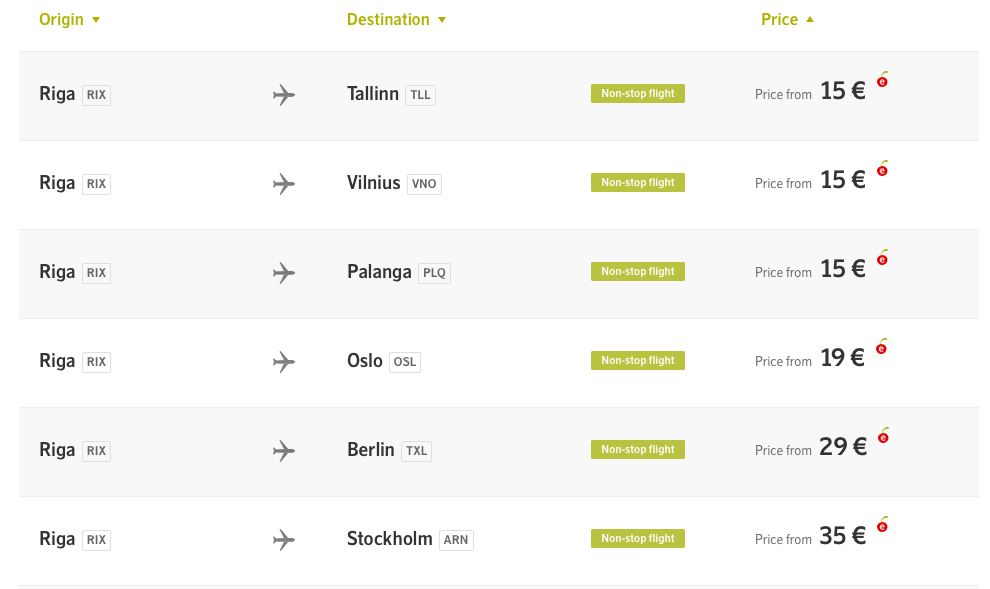This screenshot has height=589, width=990.
Task: Click the Non-stop flight badge for Oslo
Action: tap(638, 361)
